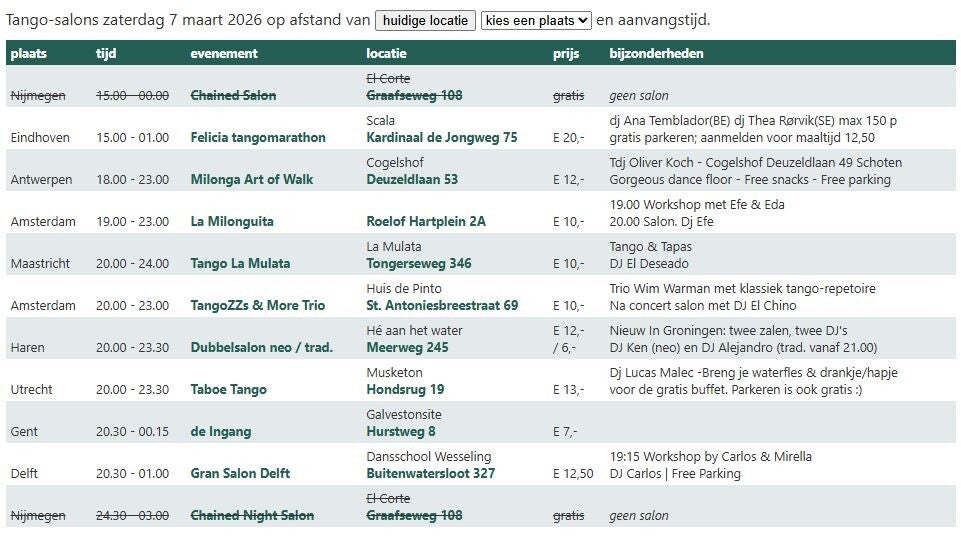Click the 'Tango & Tapas' details text

(650, 246)
